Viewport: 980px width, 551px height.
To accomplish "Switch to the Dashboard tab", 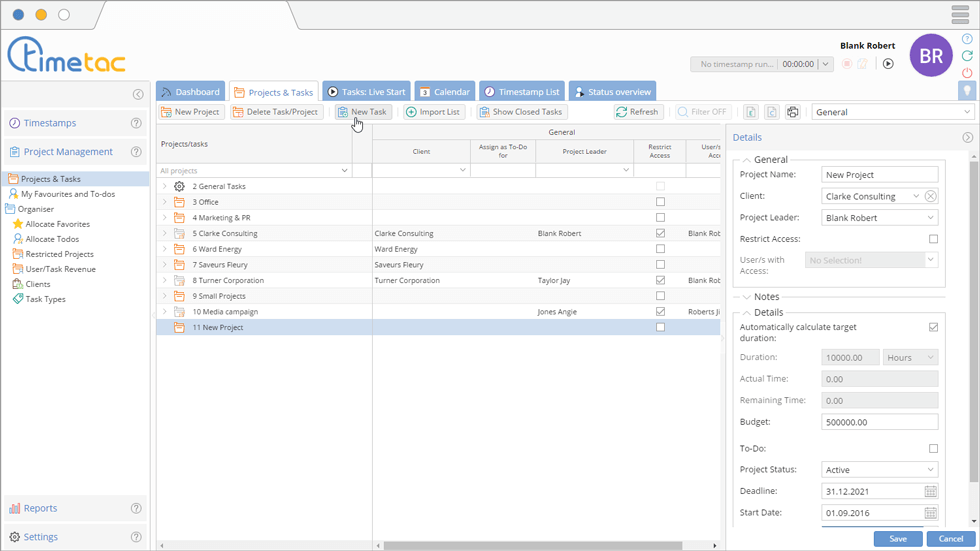I will [x=191, y=92].
